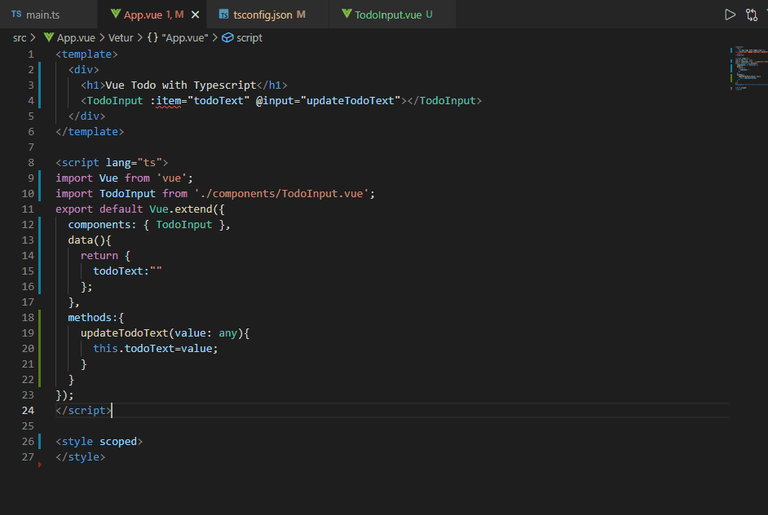
Task: Select the {} "App.vue" breadcrumb
Action: coord(178,38)
